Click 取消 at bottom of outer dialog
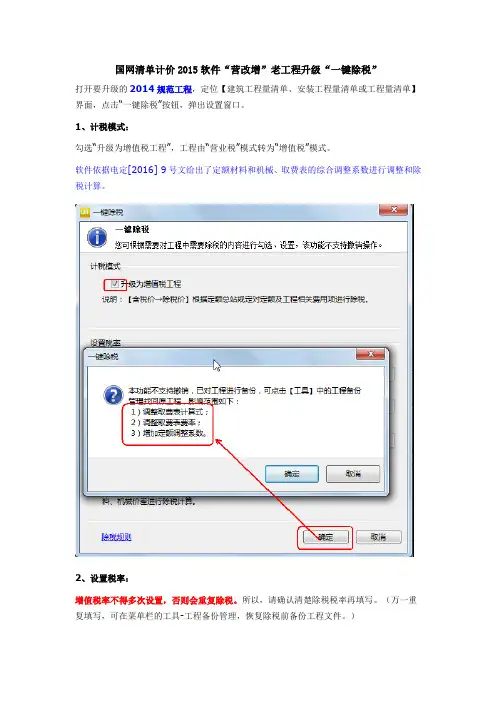Screen dimensions: 496x702 click(x=378, y=537)
